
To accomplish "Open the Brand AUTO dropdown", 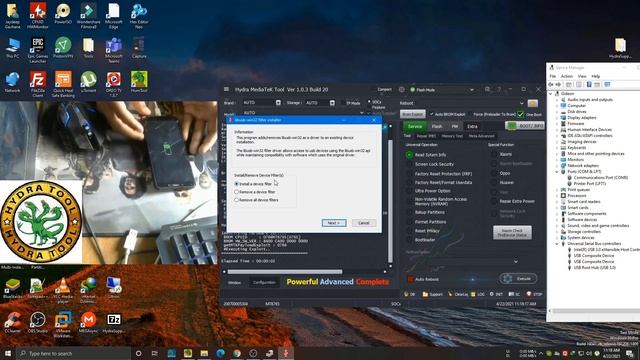I will (x=278, y=102).
